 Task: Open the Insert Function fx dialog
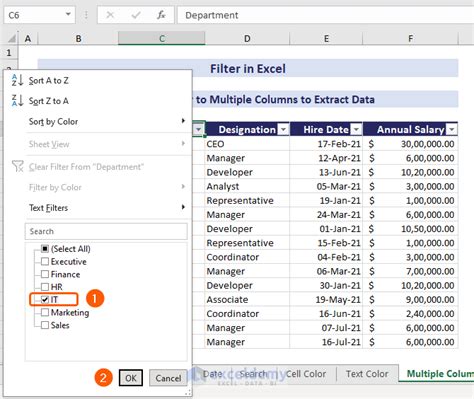pyautogui.click(x=161, y=15)
